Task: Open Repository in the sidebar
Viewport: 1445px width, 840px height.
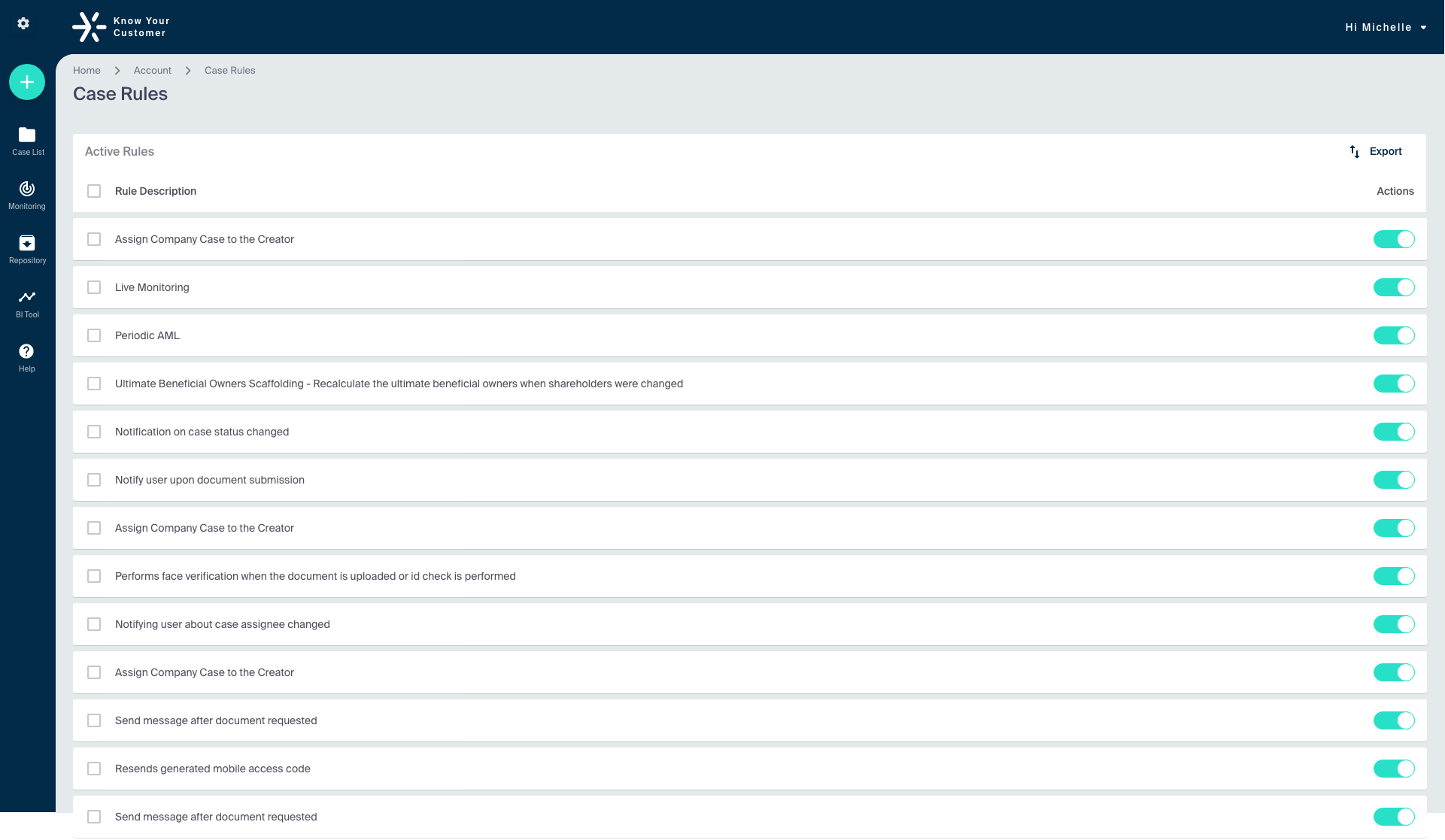Action: click(x=27, y=250)
